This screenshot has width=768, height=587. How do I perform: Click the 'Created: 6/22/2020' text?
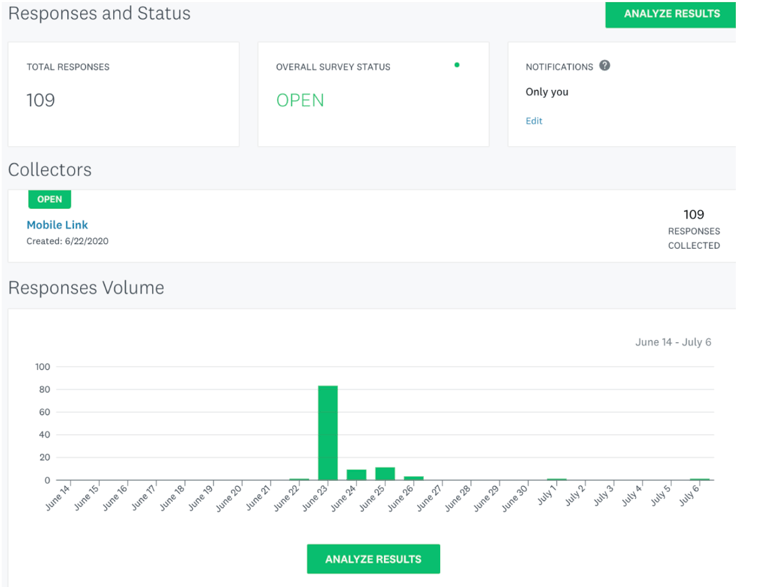pyautogui.click(x=68, y=241)
